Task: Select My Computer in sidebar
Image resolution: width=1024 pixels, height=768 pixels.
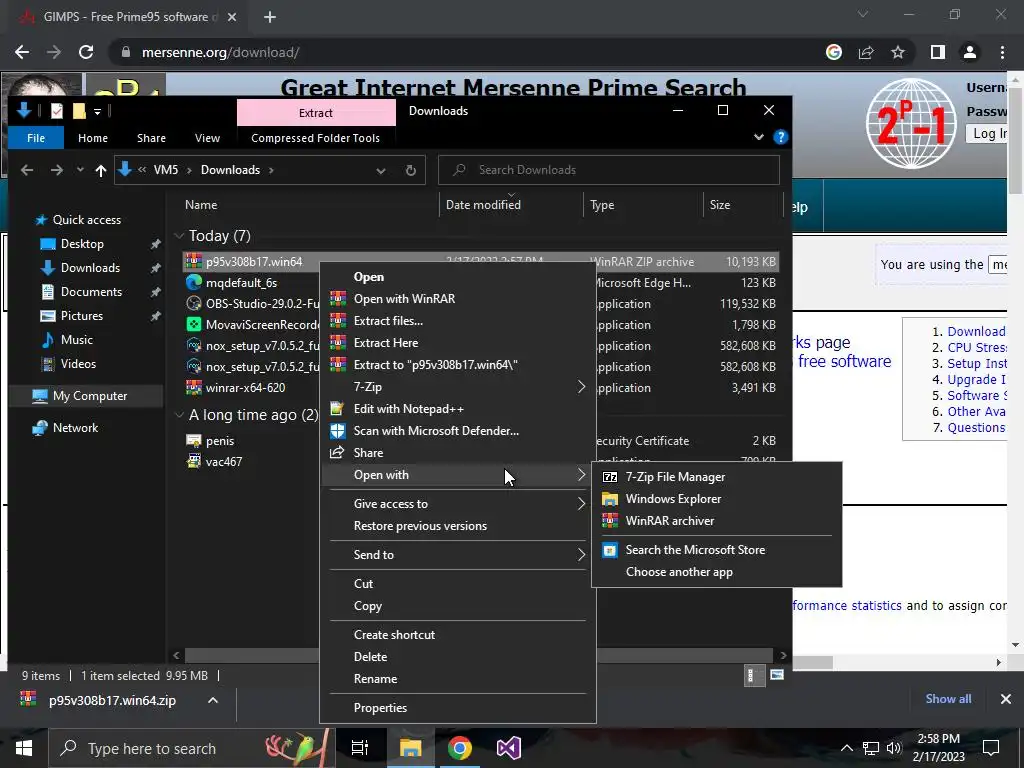Action: point(89,396)
